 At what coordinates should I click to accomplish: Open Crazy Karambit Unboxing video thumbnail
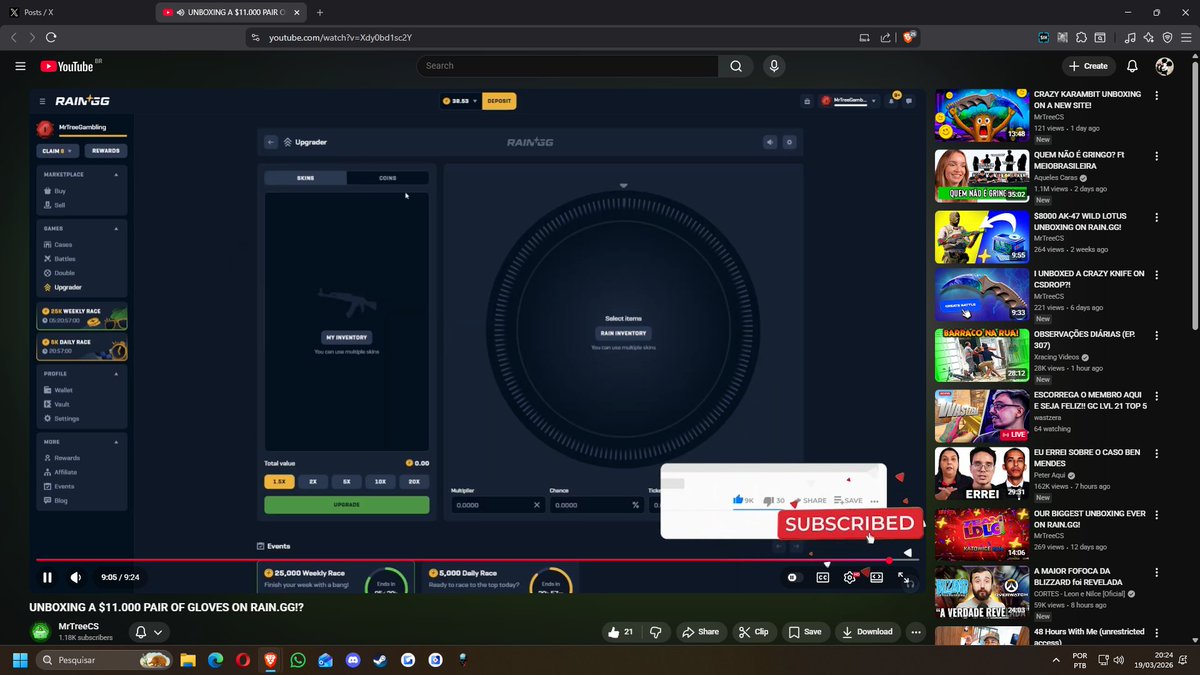click(981, 116)
